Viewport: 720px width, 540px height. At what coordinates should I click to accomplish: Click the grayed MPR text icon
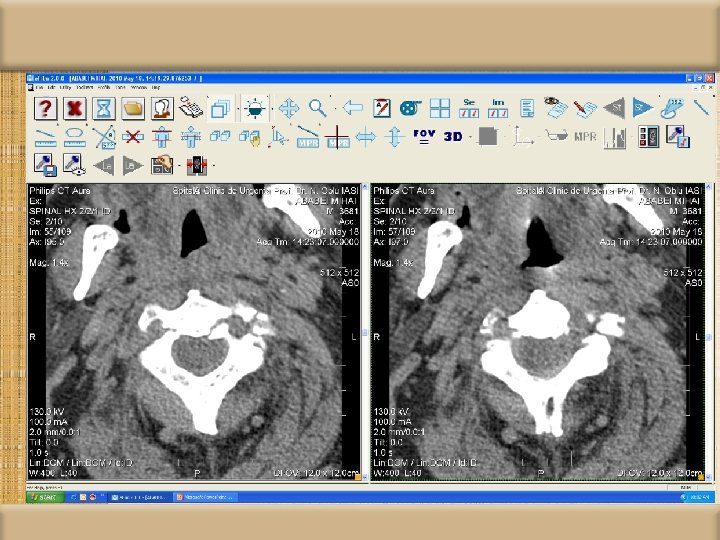click(x=585, y=137)
